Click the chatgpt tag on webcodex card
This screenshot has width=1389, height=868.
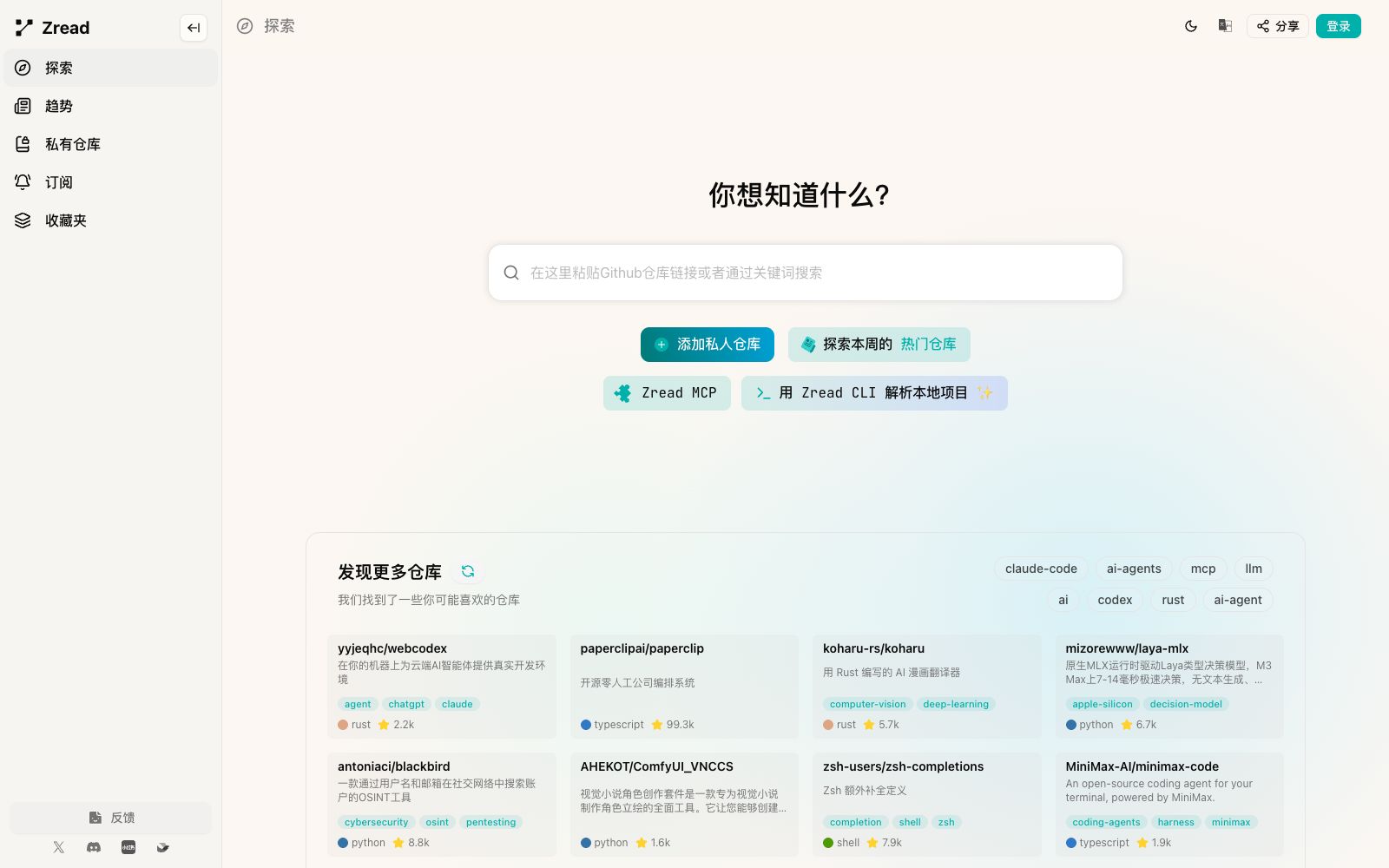(406, 704)
